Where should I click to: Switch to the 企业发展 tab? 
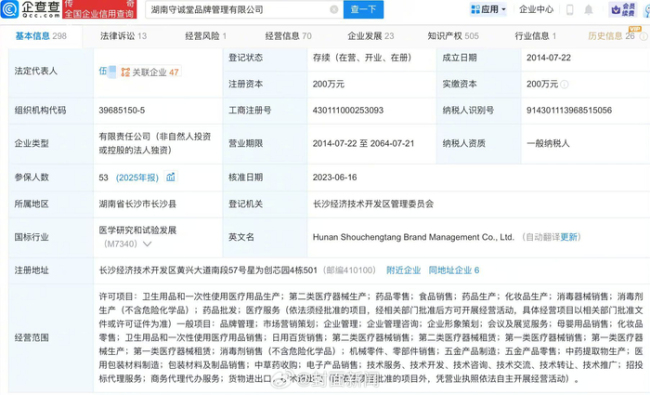(371, 36)
